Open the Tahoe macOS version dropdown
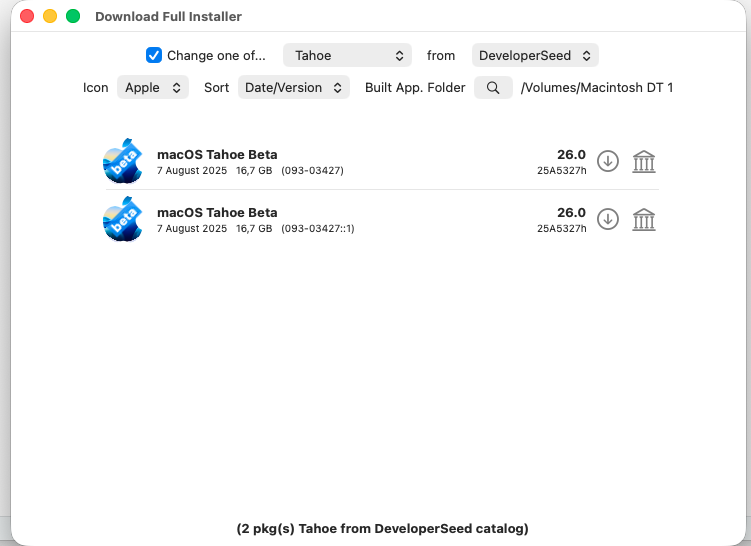 (347, 55)
